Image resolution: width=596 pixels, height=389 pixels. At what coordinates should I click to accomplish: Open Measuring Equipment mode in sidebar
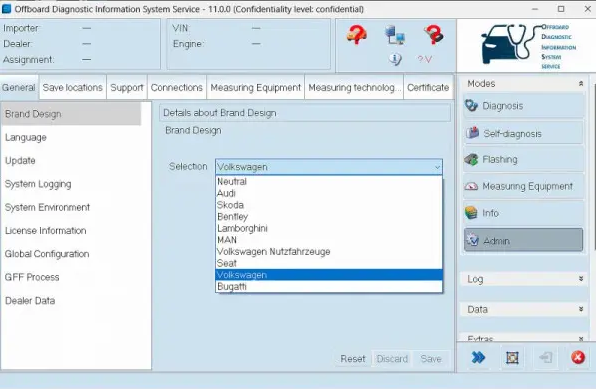coord(523,186)
